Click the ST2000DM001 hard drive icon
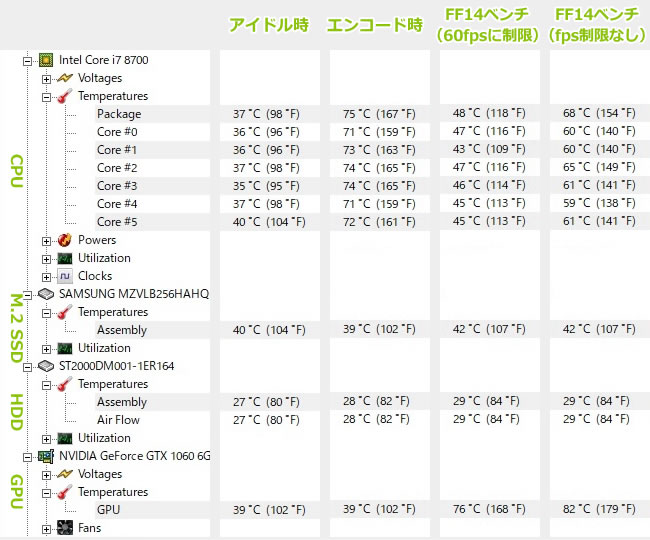 pos(46,366)
